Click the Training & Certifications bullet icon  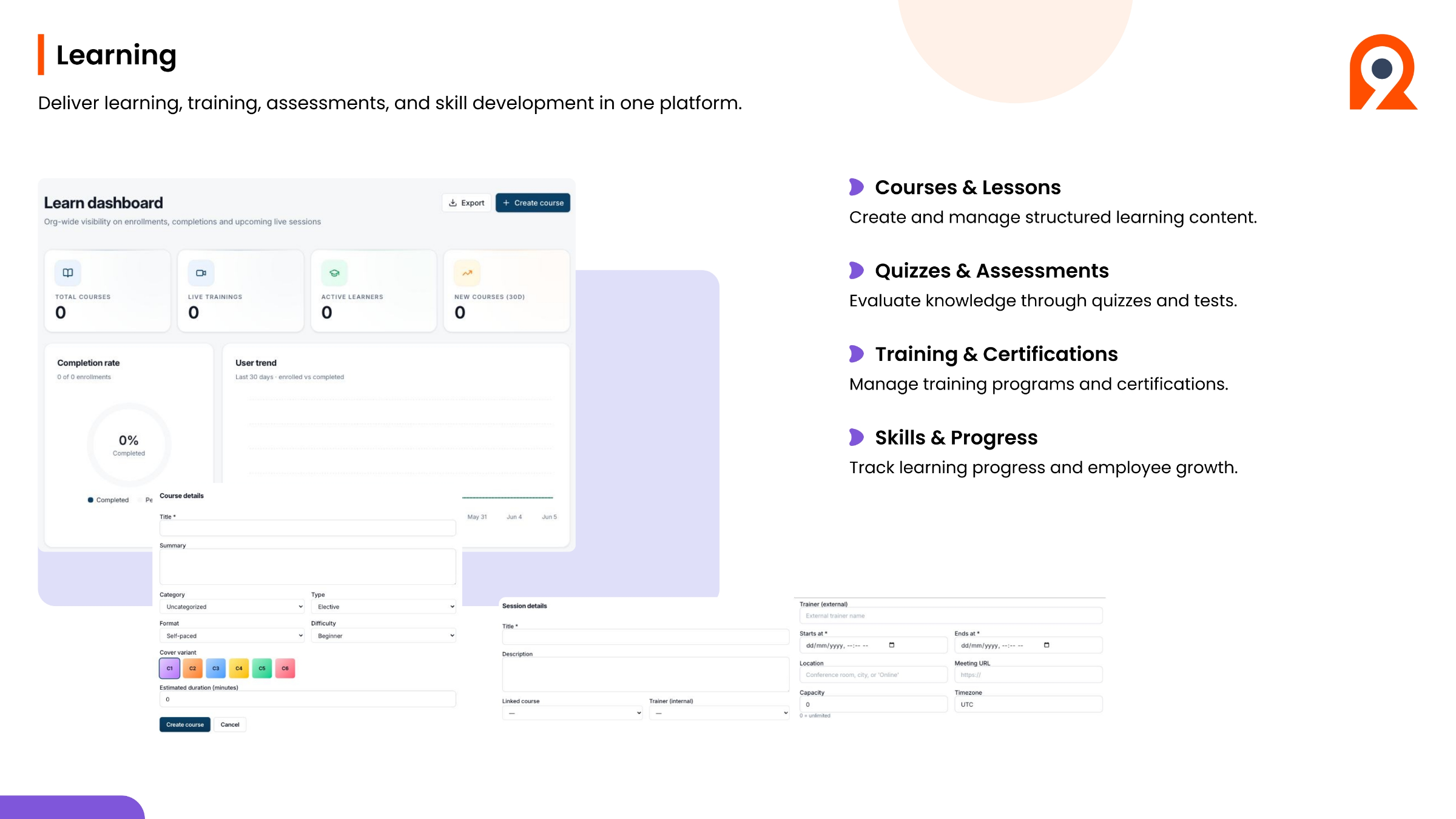click(x=857, y=354)
